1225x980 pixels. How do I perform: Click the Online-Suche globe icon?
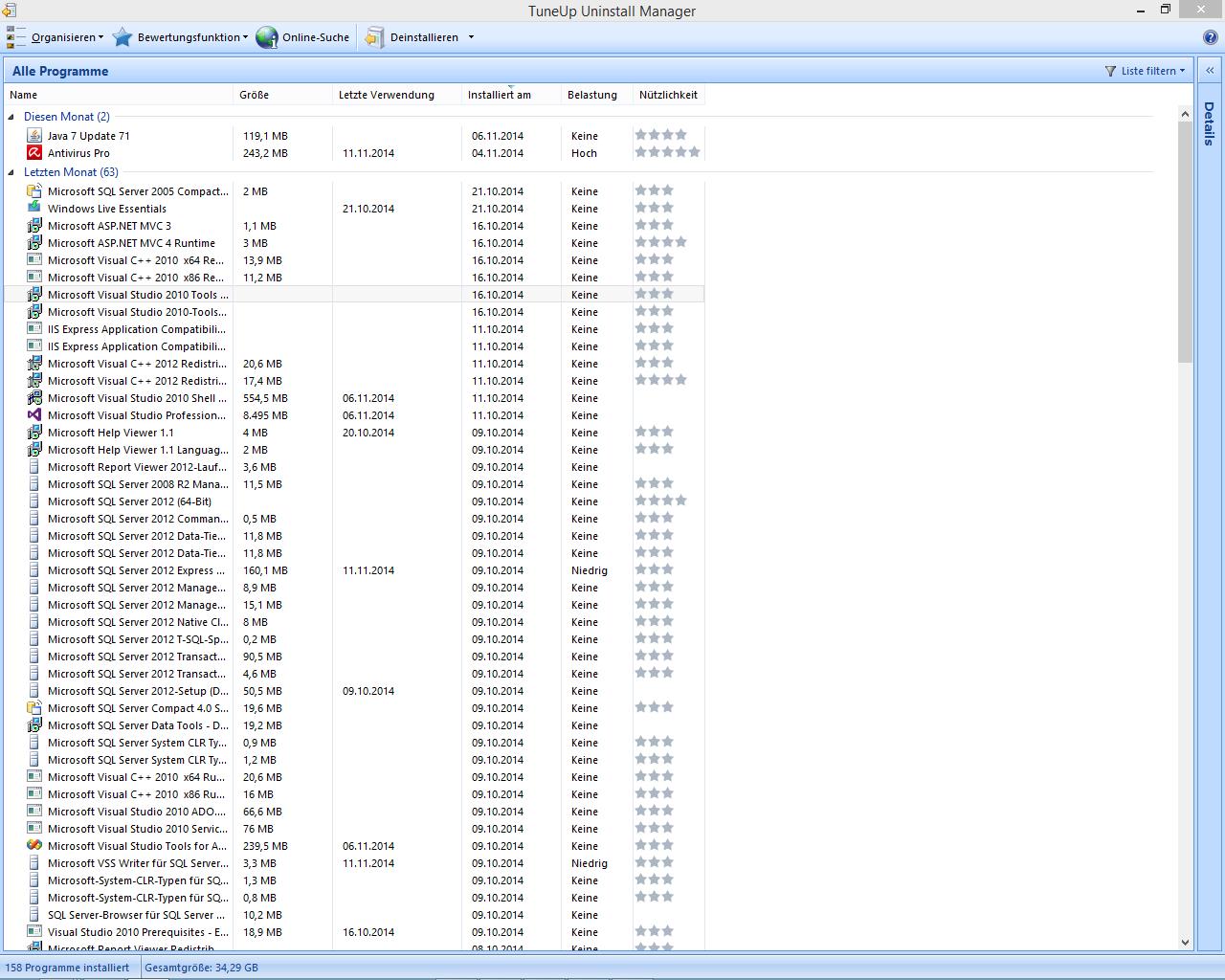pos(267,37)
